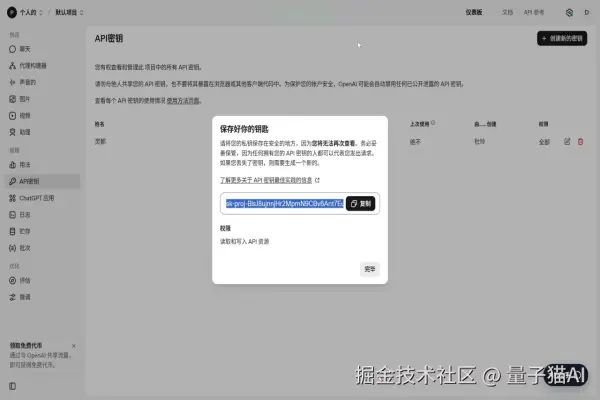Expand the 默认项目 project switcher
The width and height of the screenshot is (600, 400).
[x=69, y=12]
